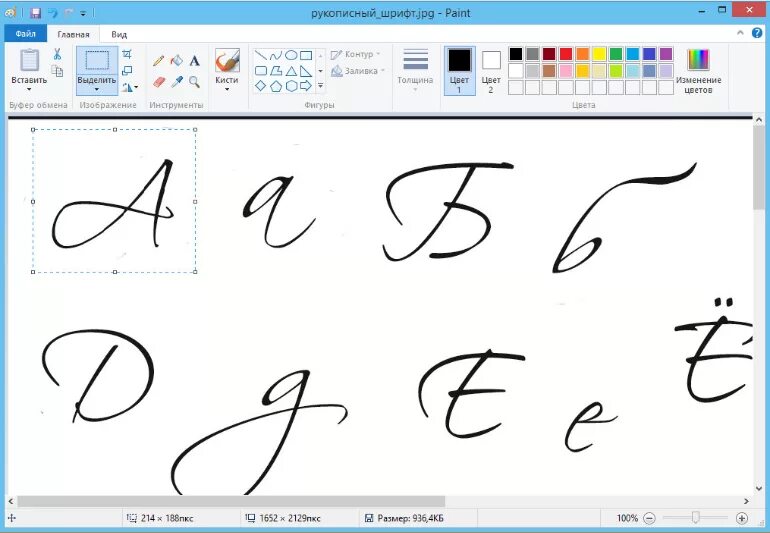Select the Right triangle shape
The image size is (770, 533).
coord(306,71)
